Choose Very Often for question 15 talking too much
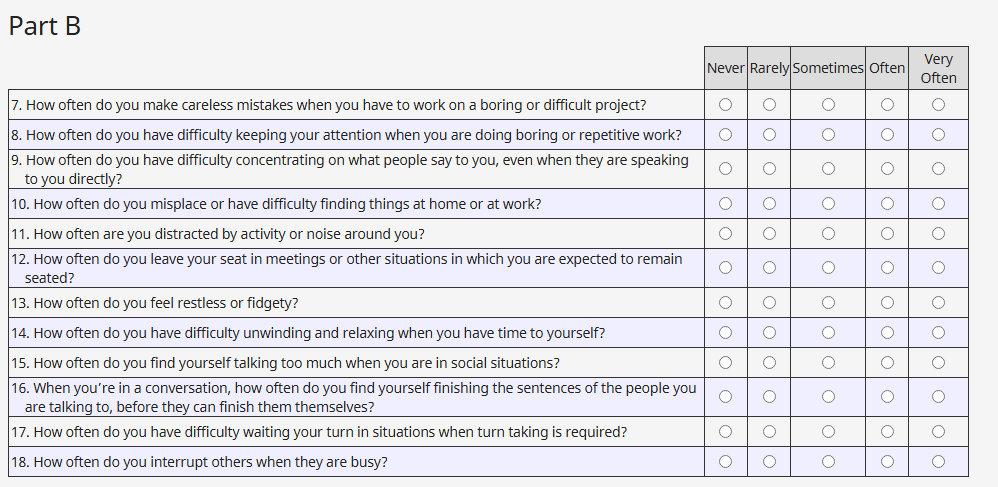The width and height of the screenshot is (998, 487). coord(938,362)
